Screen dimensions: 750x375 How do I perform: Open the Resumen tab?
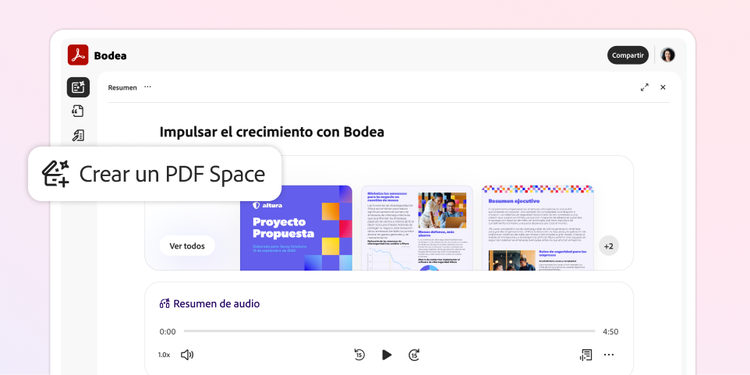pos(122,88)
